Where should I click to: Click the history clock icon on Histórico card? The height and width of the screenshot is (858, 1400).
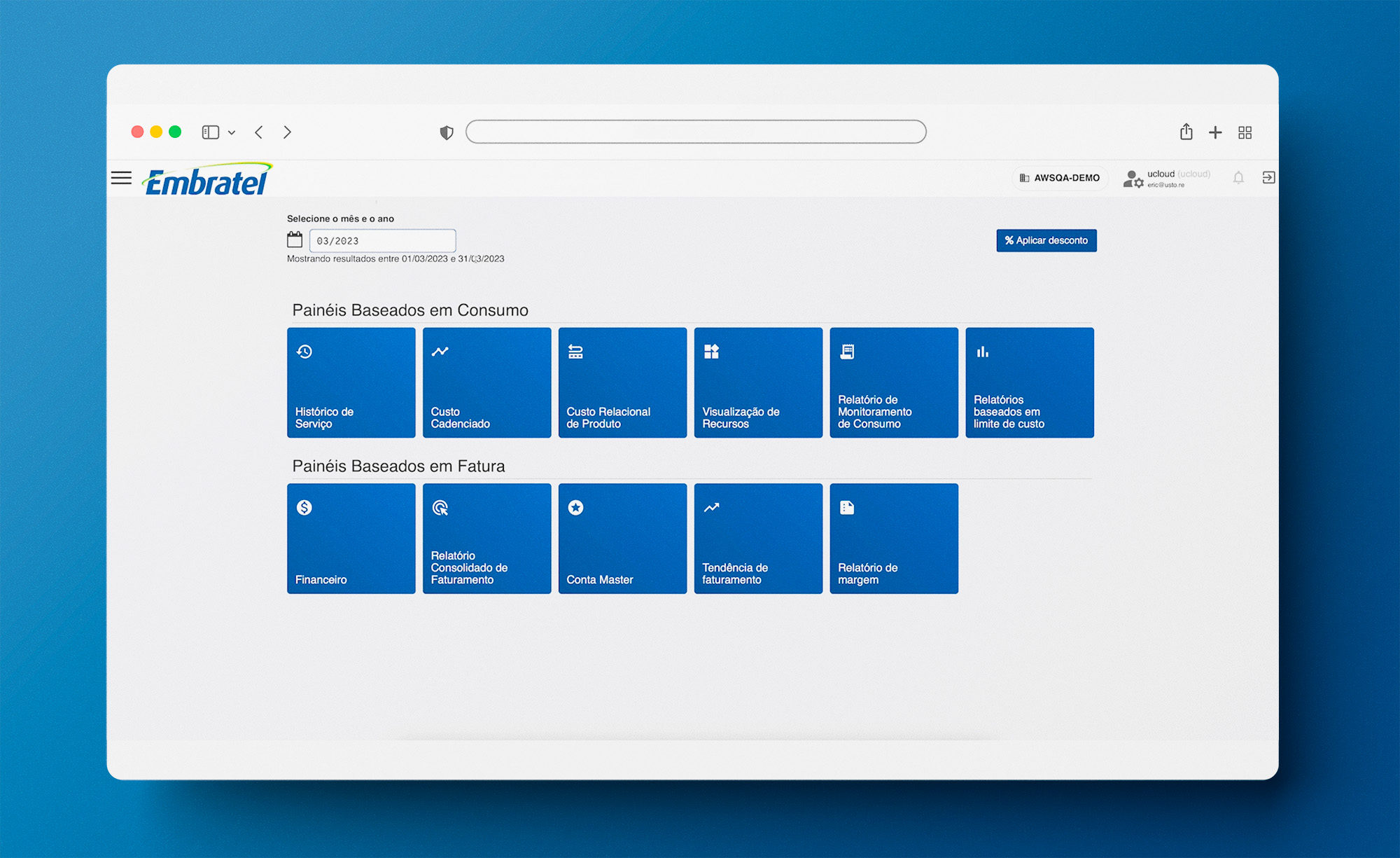coord(304,352)
